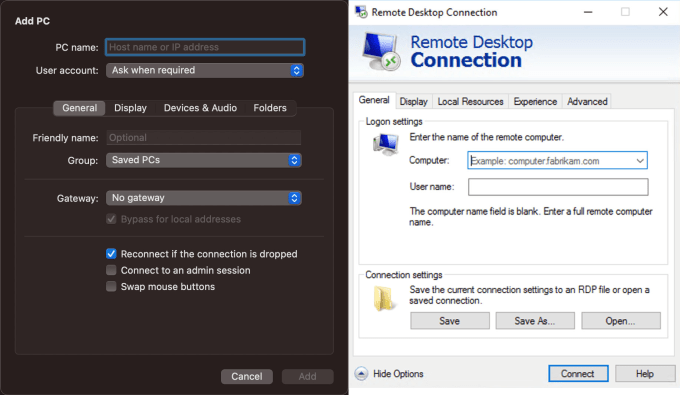Enable Connect to an admin session

coord(111,270)
